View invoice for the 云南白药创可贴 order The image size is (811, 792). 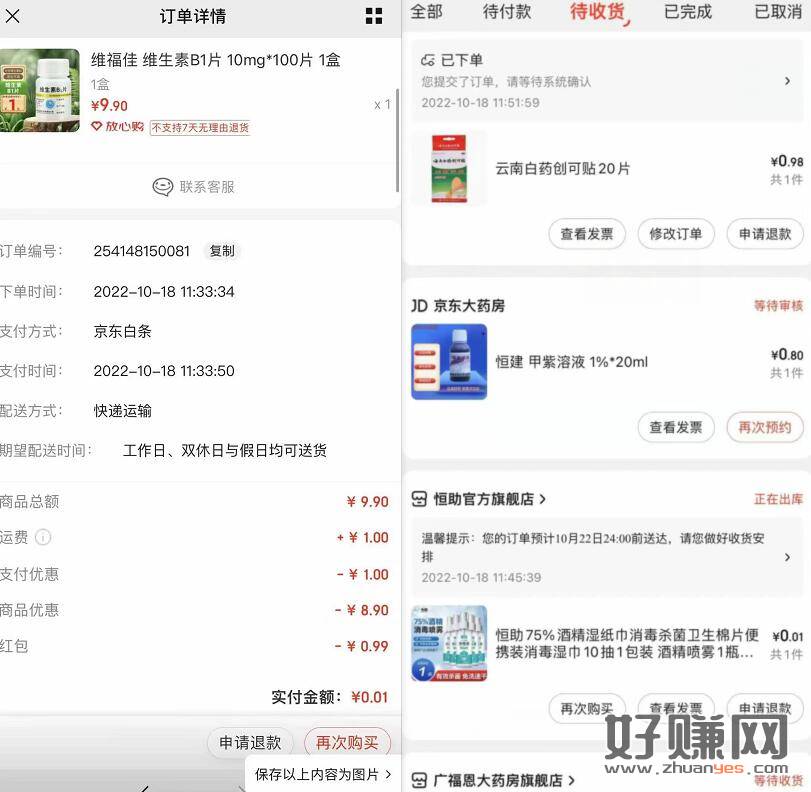587,234
